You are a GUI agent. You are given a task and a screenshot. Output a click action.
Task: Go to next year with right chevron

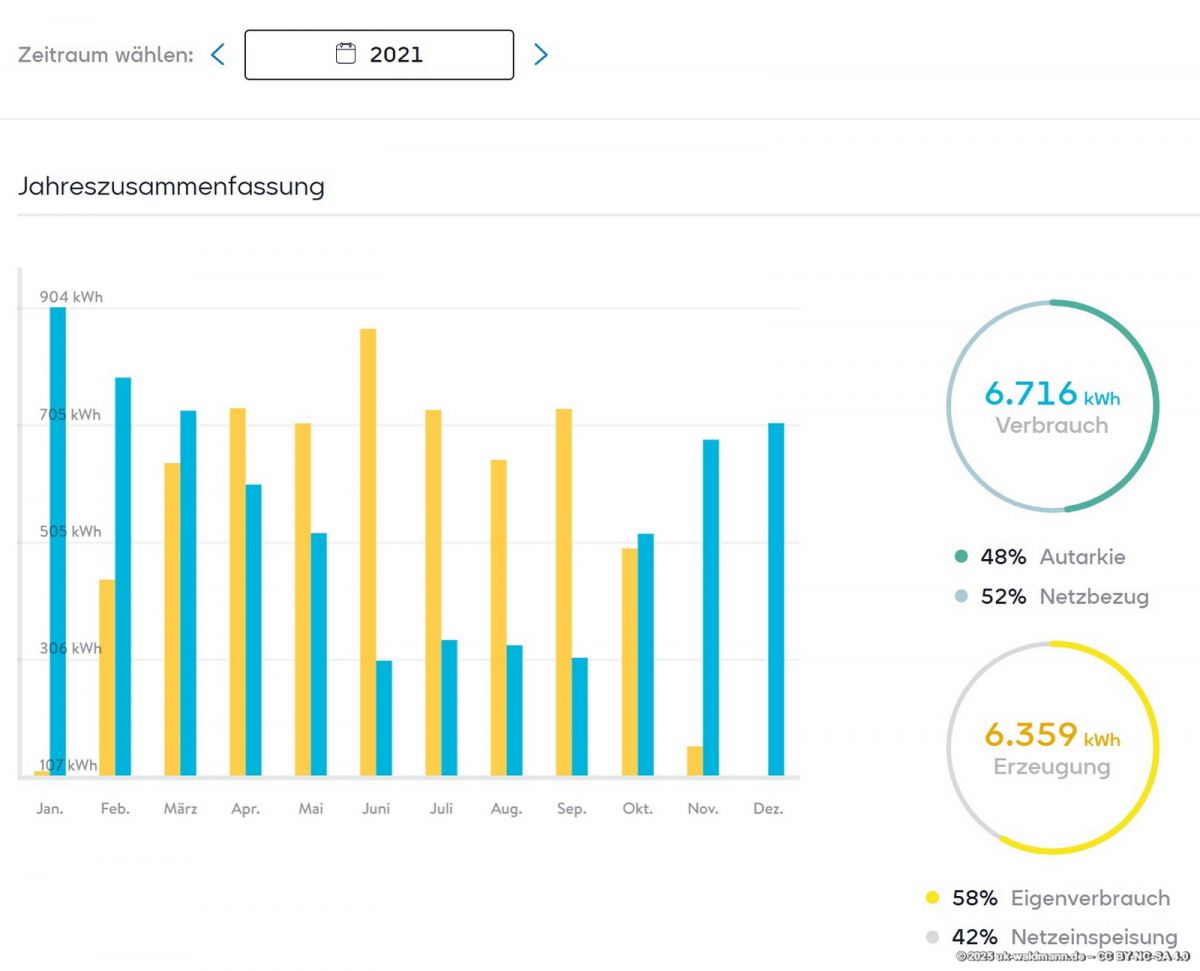click(x=540, y=54)
